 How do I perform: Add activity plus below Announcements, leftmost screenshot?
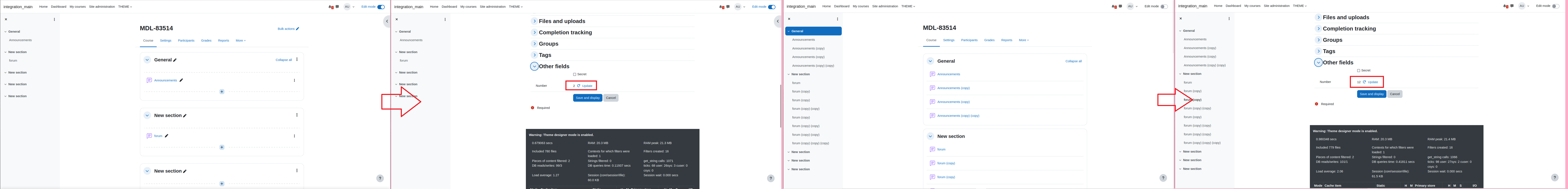point(222,92)
